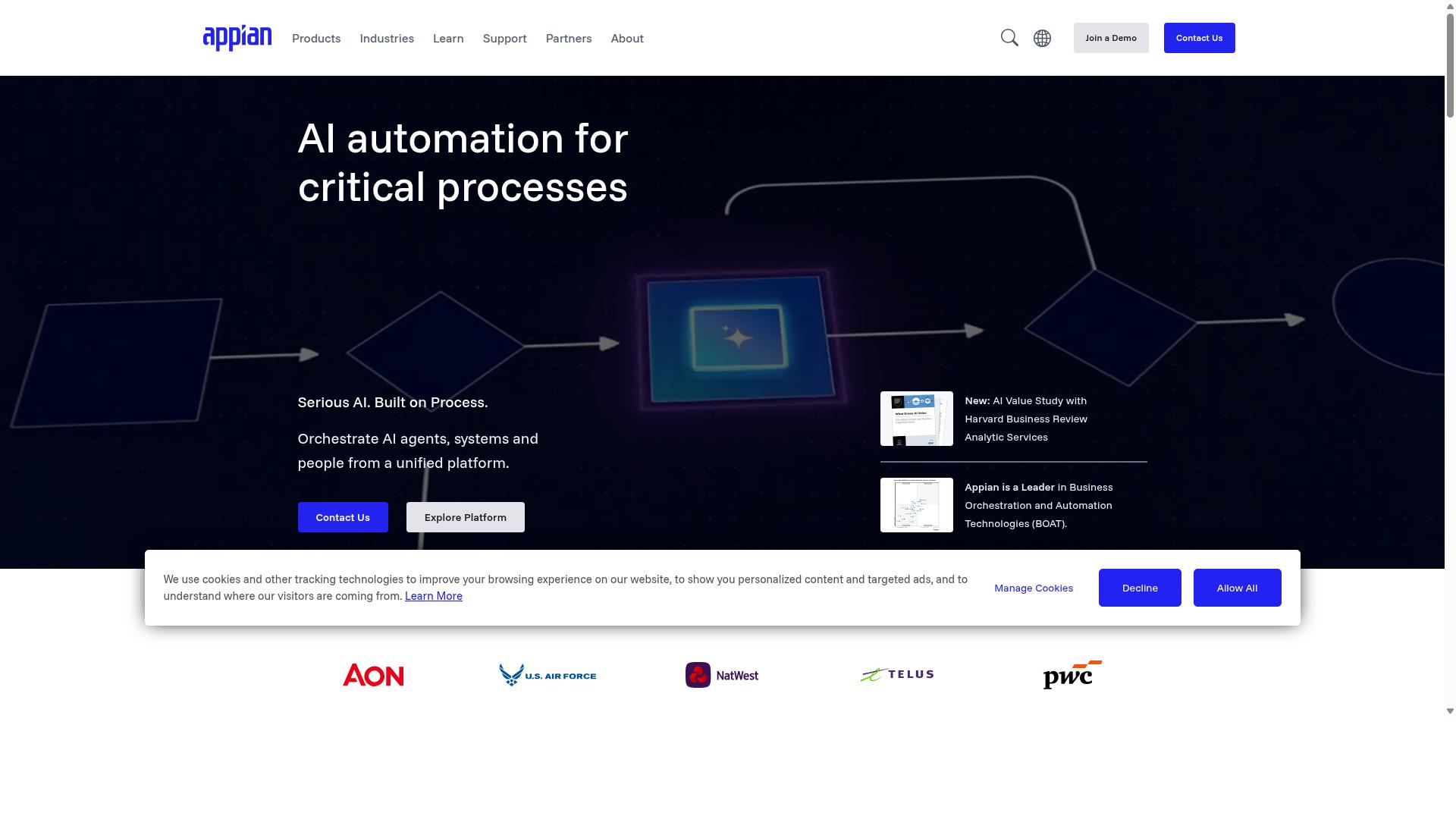Viewport: 1456px width, 819px height.
Task: Click the NatWest logo
Action: pyautogui.click(x=722, y=675)
